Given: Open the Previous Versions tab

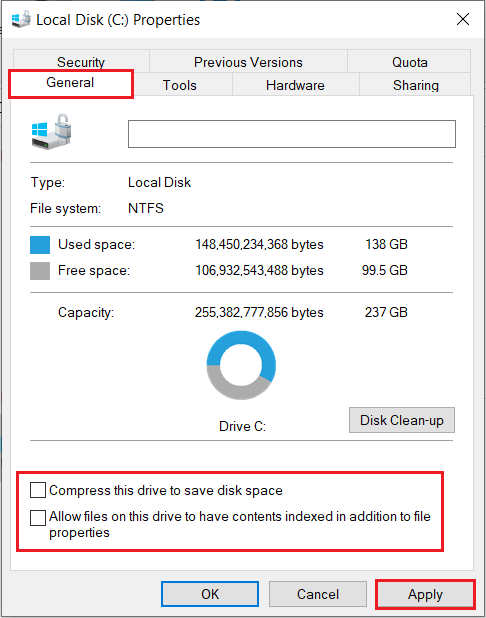Looking at the screenshot, I should pyautogui.click(x=248, y=62).
